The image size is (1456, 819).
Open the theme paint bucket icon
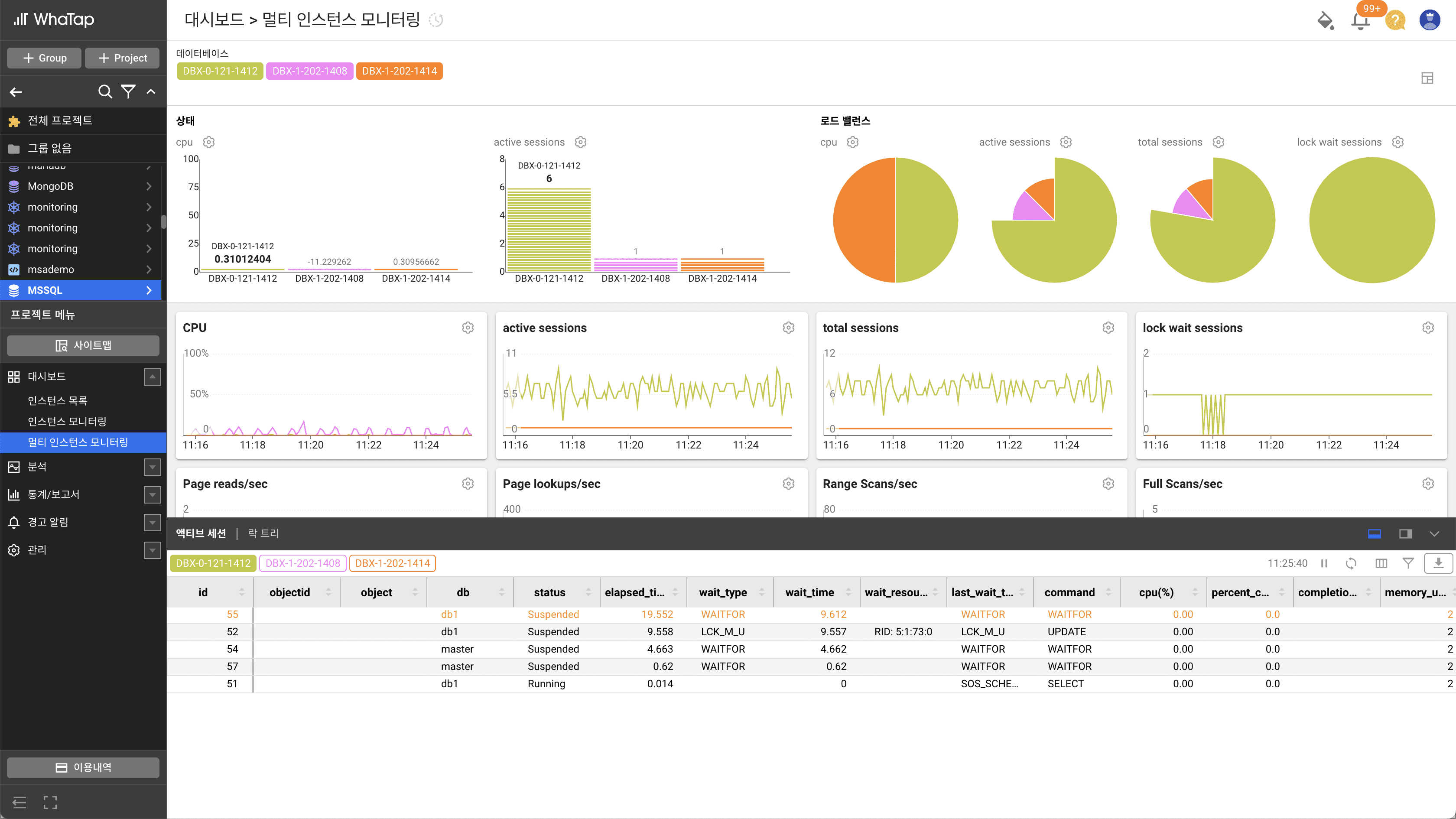1325,21
